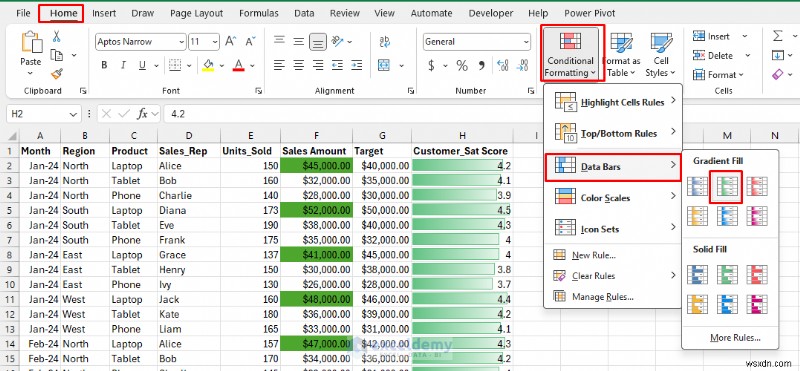Open the Power Pivot tab
The width and height of the screenshot is (800, 371).
(590, 13)
